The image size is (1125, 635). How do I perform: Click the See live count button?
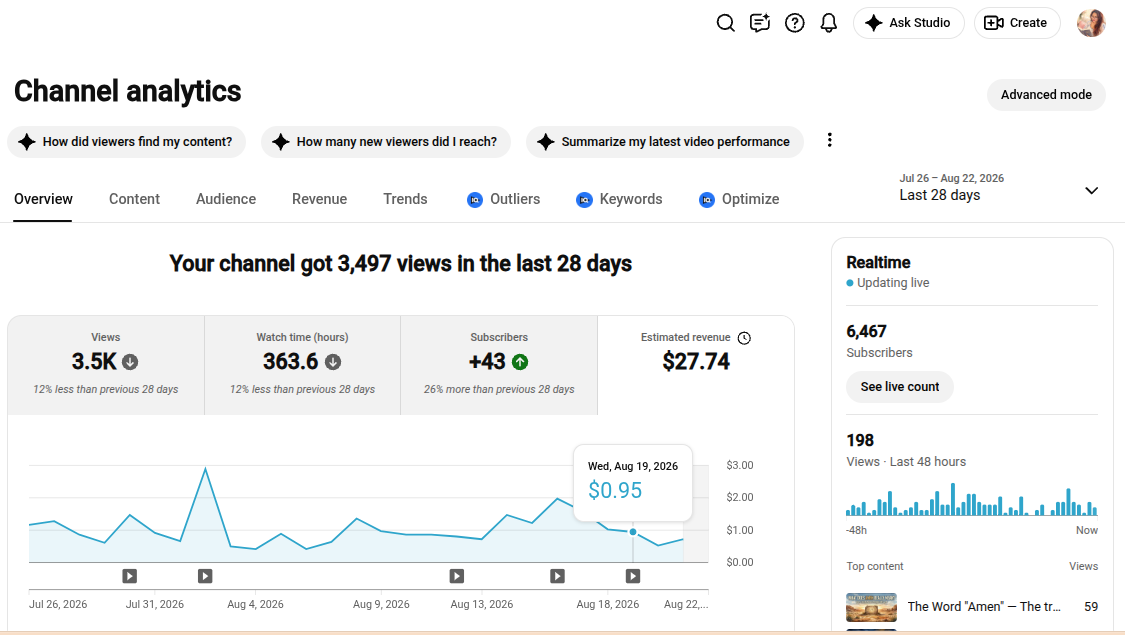click(900, 387)
